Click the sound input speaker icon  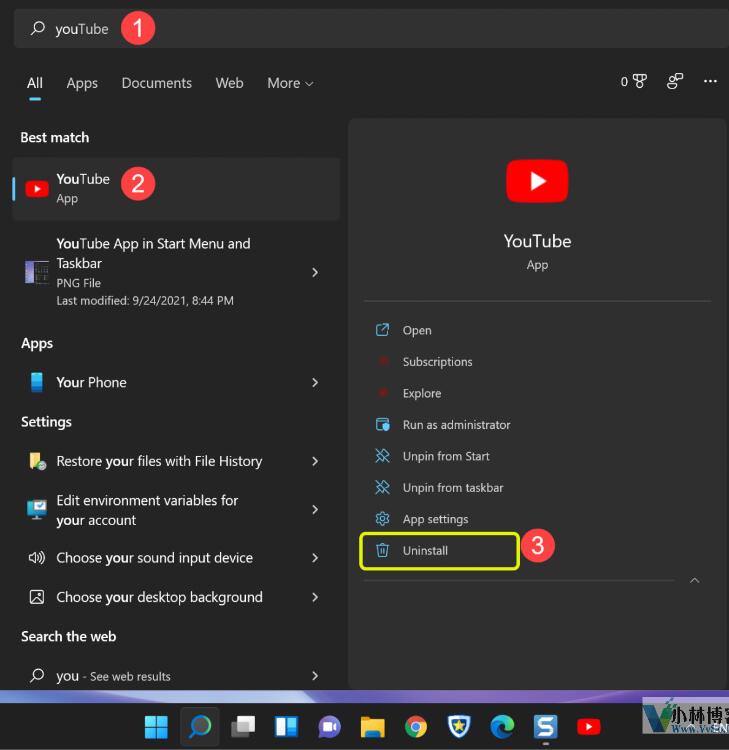[x=37, y=558]
